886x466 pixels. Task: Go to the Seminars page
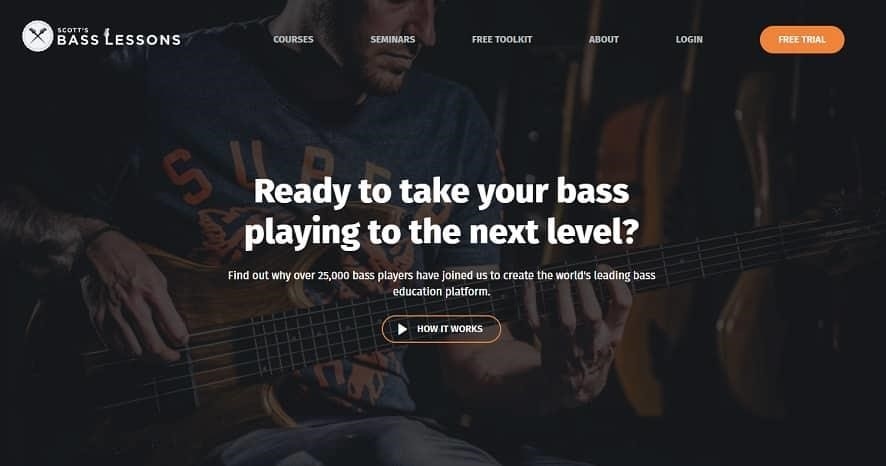(x=393, y=40)
